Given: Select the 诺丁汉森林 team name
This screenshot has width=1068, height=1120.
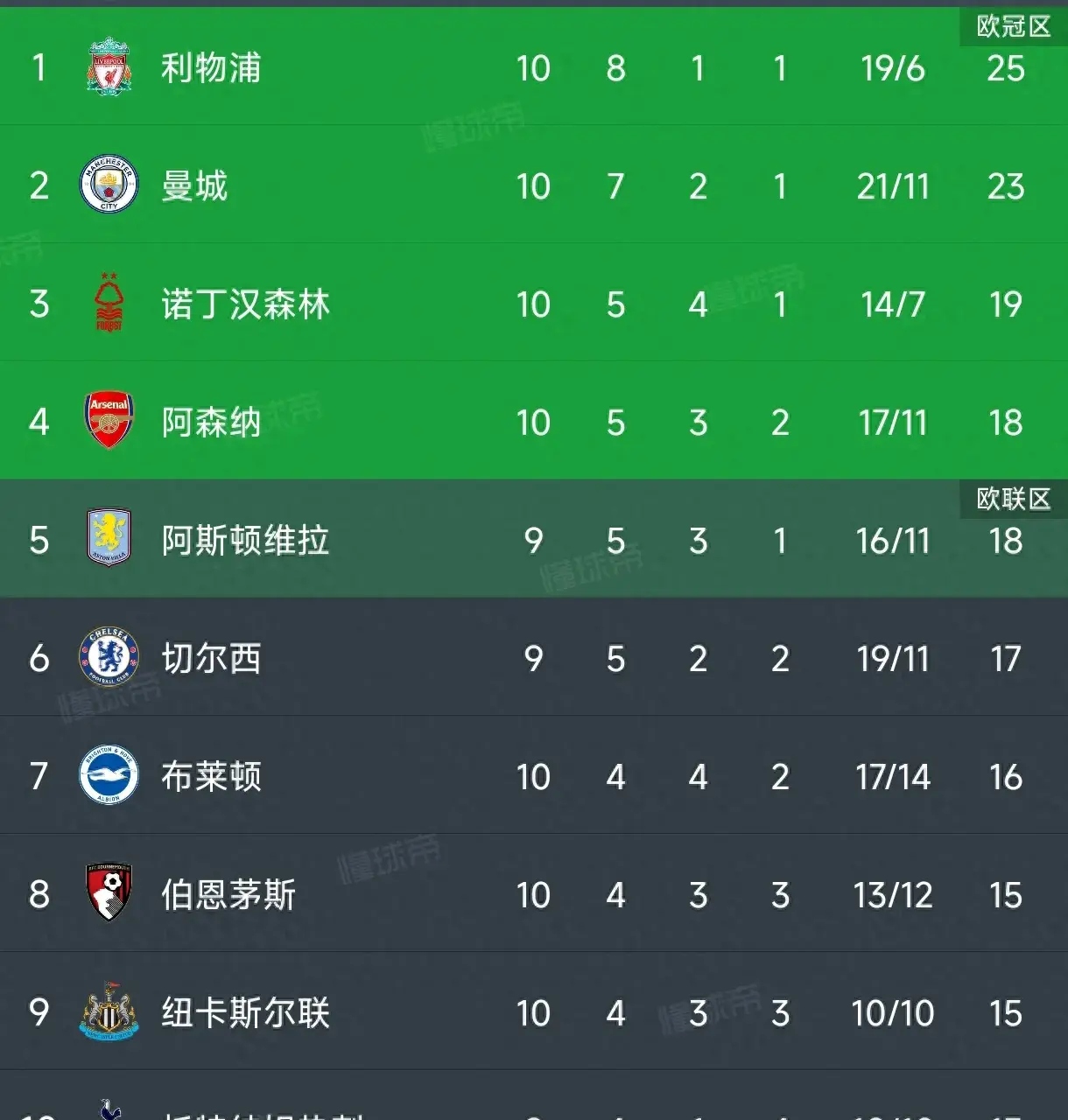Looking at the screenshot, I should point(245,304).
